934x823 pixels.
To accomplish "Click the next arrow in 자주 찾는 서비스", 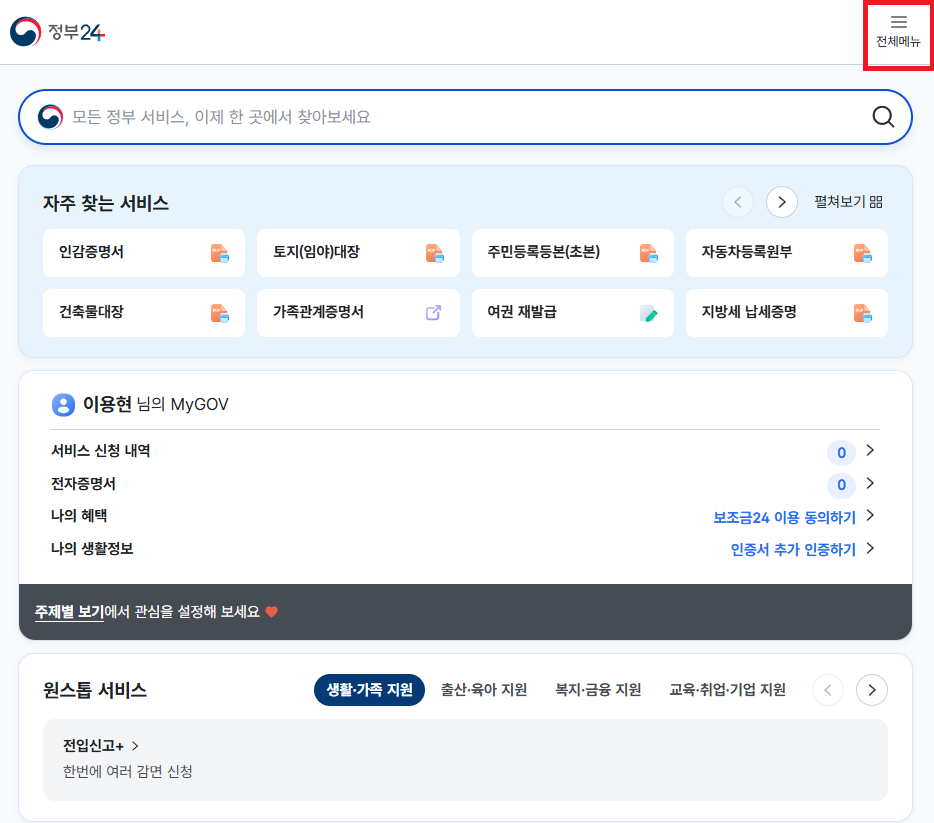I will pos(782,202).
